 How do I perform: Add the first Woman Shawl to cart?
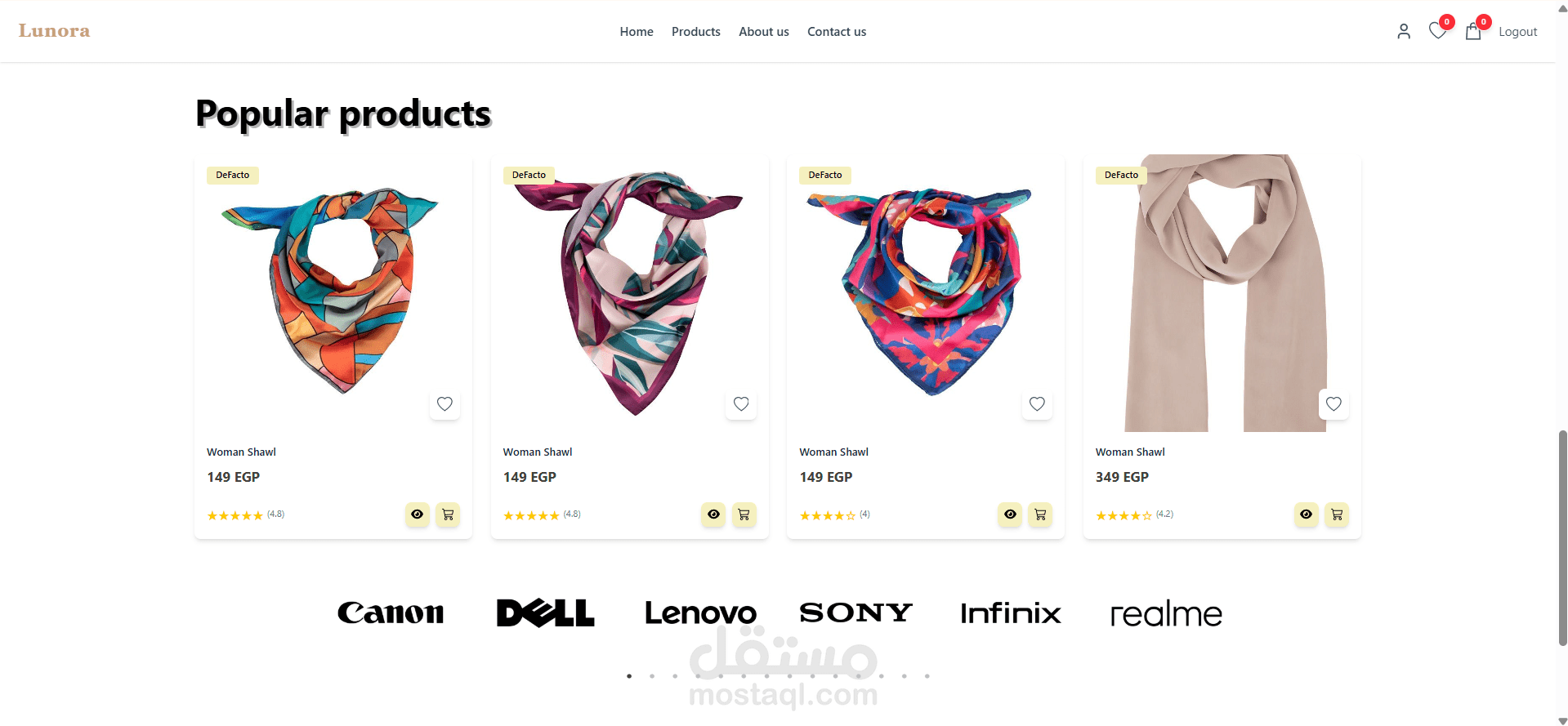tap(448, 514)
